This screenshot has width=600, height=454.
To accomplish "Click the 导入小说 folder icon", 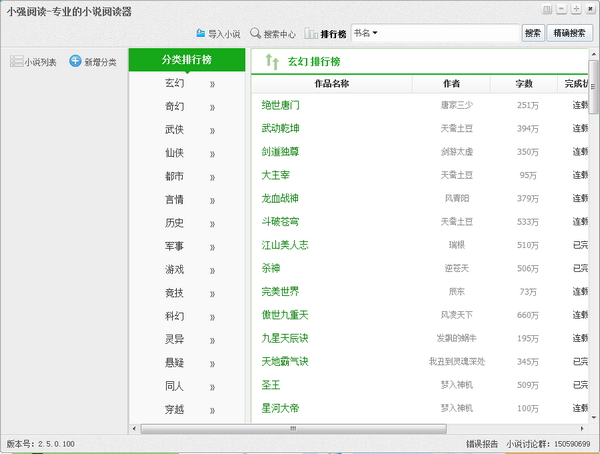I will coord(201,33).
